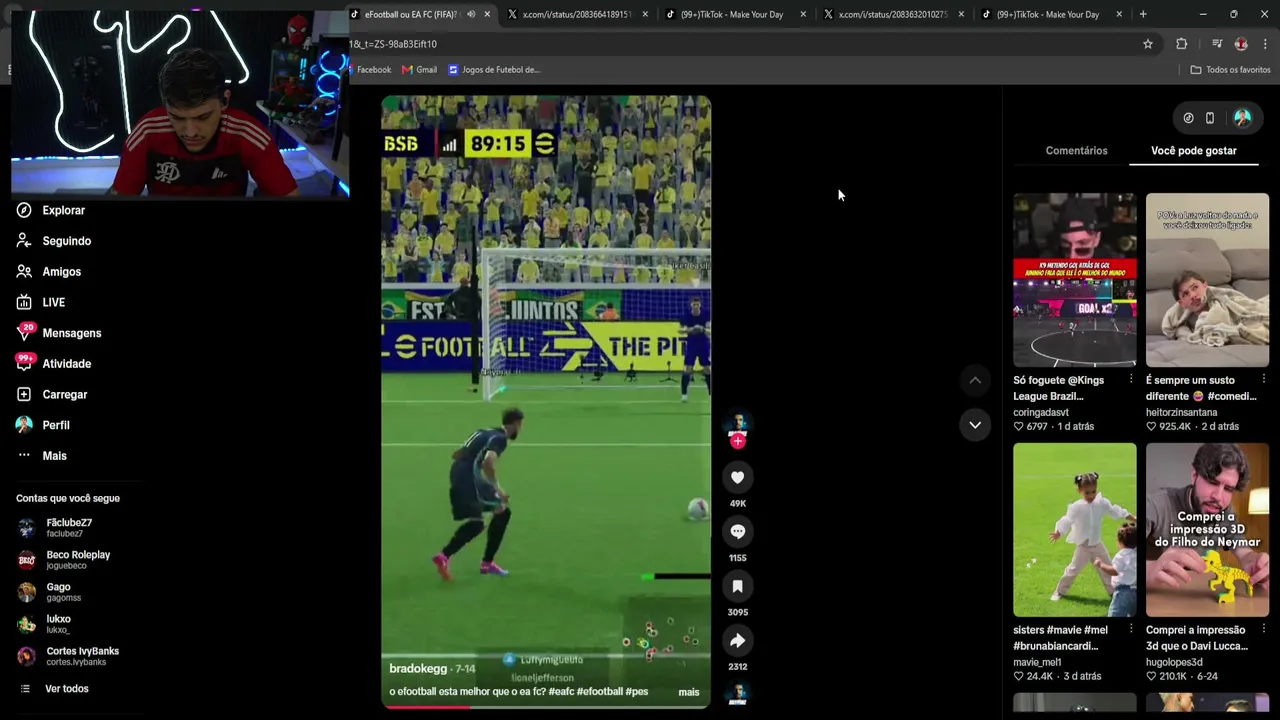Open the Carregar upload plus icon

click(24, 395)
